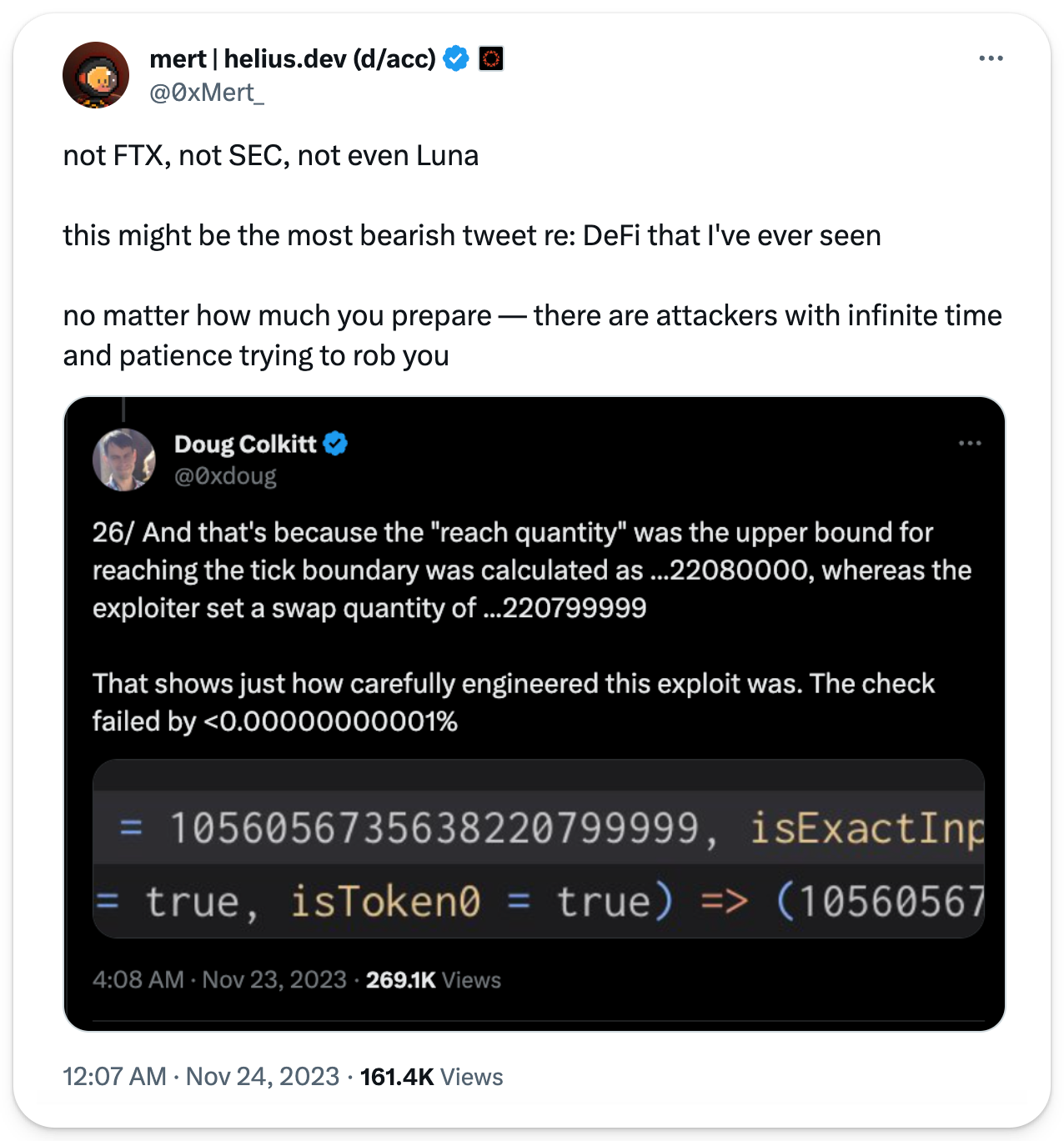Viewport: 1064px width, 1141px height.
Task: Open the three-dot menu on mert's tweet
Action: click(x=991, y=58)
